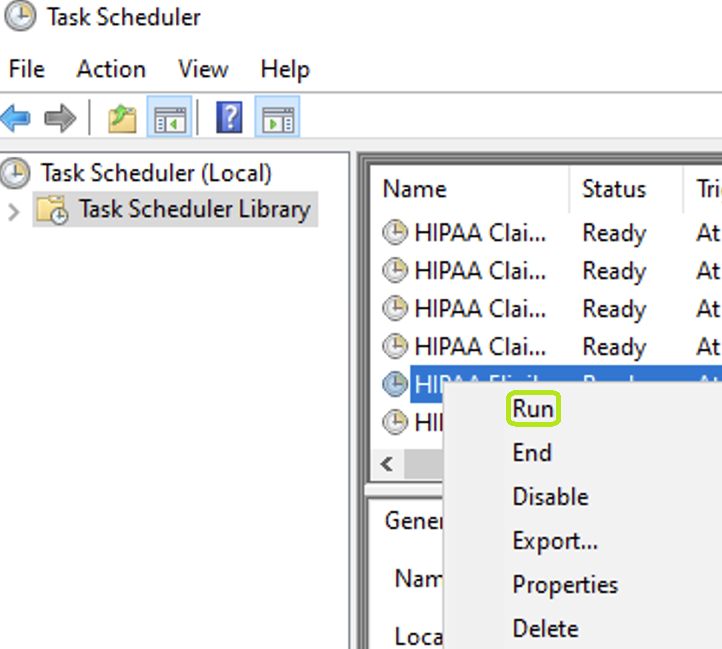
Task: Open the Help menu
Action: click(x=285, y=70)
